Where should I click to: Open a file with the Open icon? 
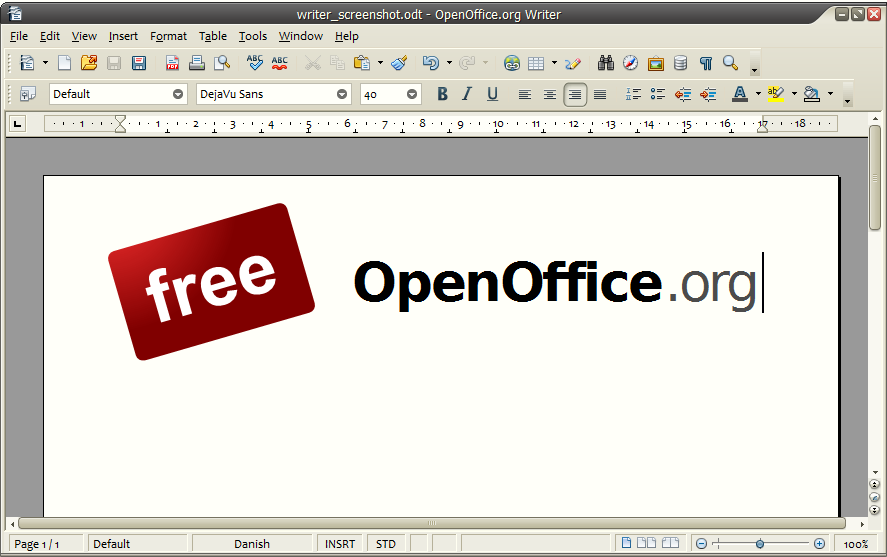[x=89, y=63]
